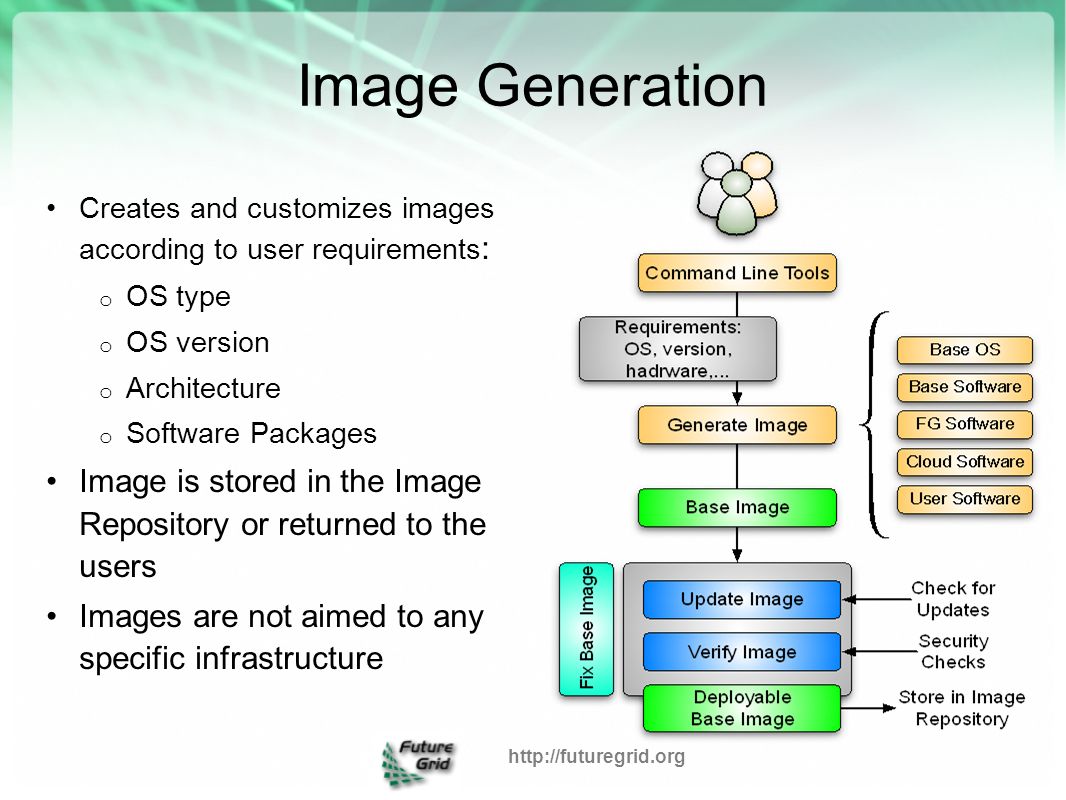Click the OS version bullet
This screenshot has height=800, width=1066.
pyautogui.click(x=198, y=342)
